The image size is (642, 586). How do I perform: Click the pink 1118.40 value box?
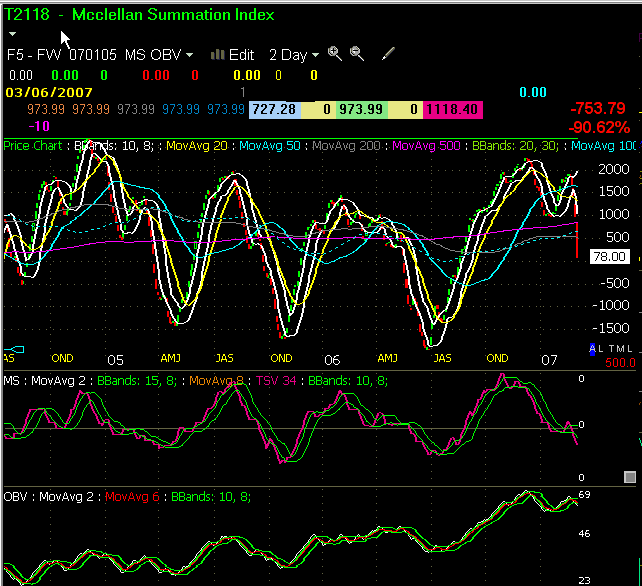pyautogui.click(x=454, y=108)
